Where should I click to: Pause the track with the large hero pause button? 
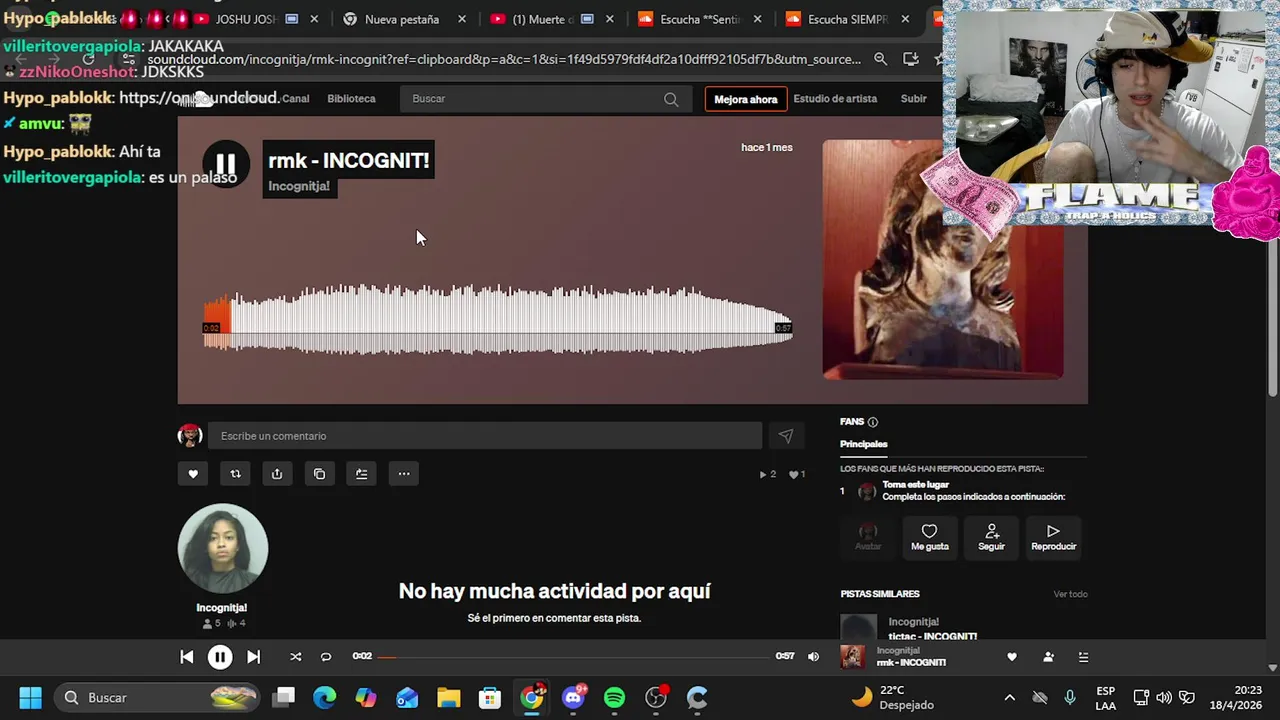pos(226,164)
